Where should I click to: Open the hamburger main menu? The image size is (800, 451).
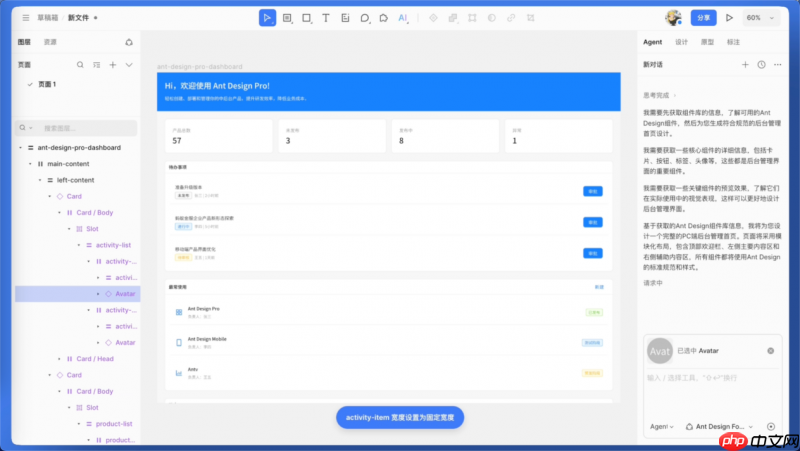coord(26,18)
